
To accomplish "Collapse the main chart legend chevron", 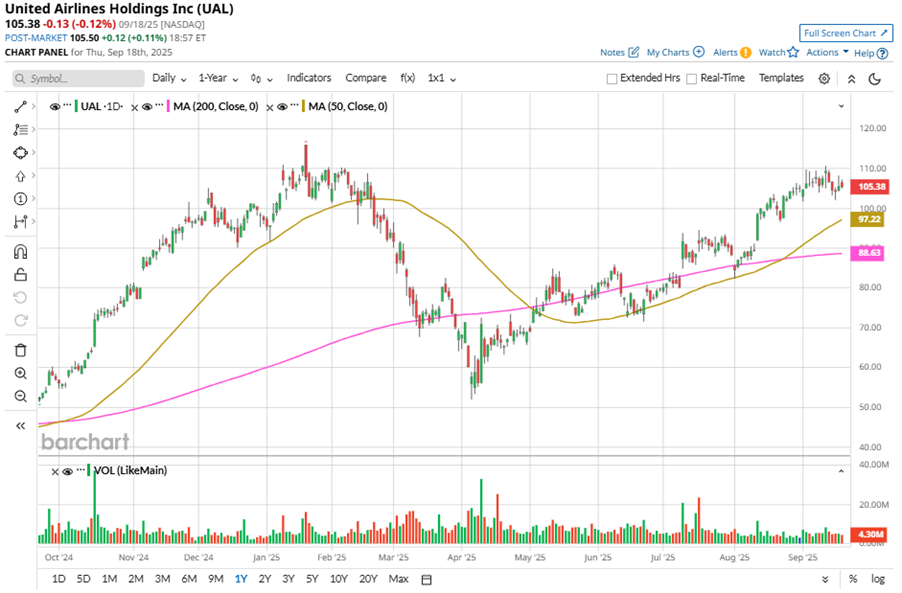I will pos(841,106).
